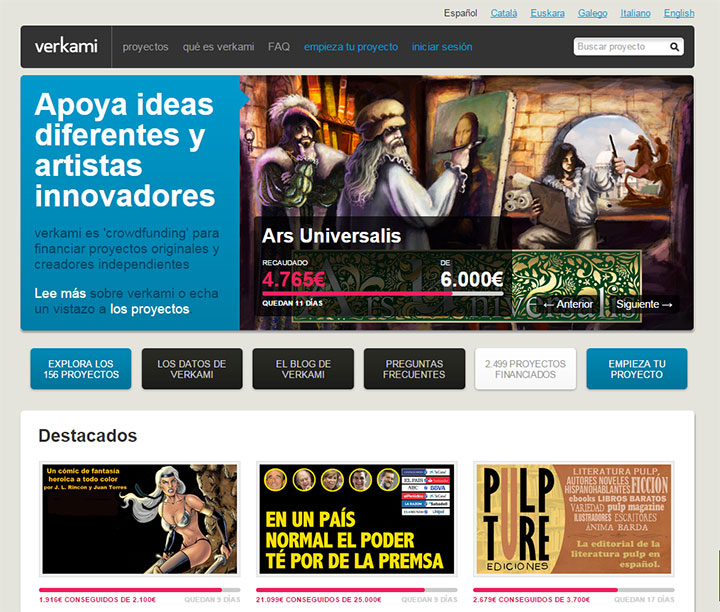Open Los datos de Verkami
This screenshot has width=720, height=612.
pos(192,369)
